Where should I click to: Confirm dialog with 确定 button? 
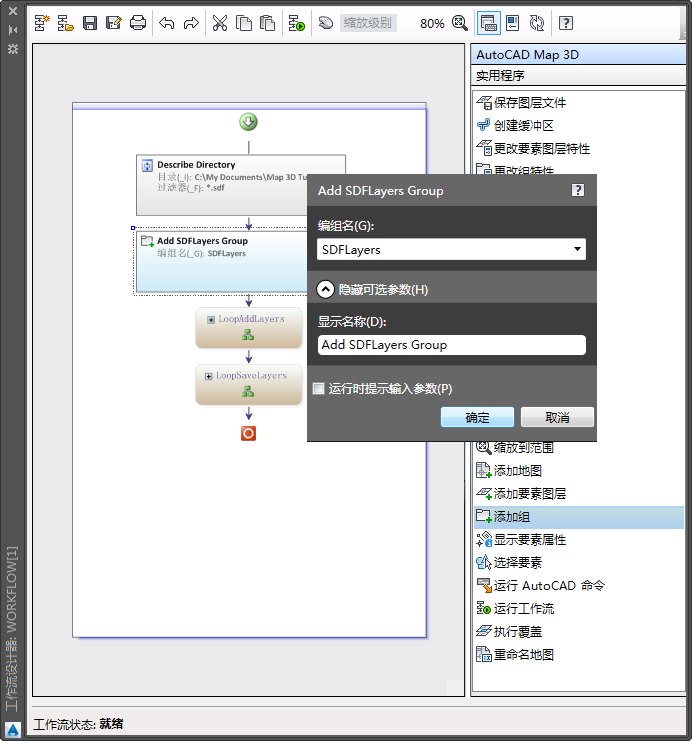point(477,417)
